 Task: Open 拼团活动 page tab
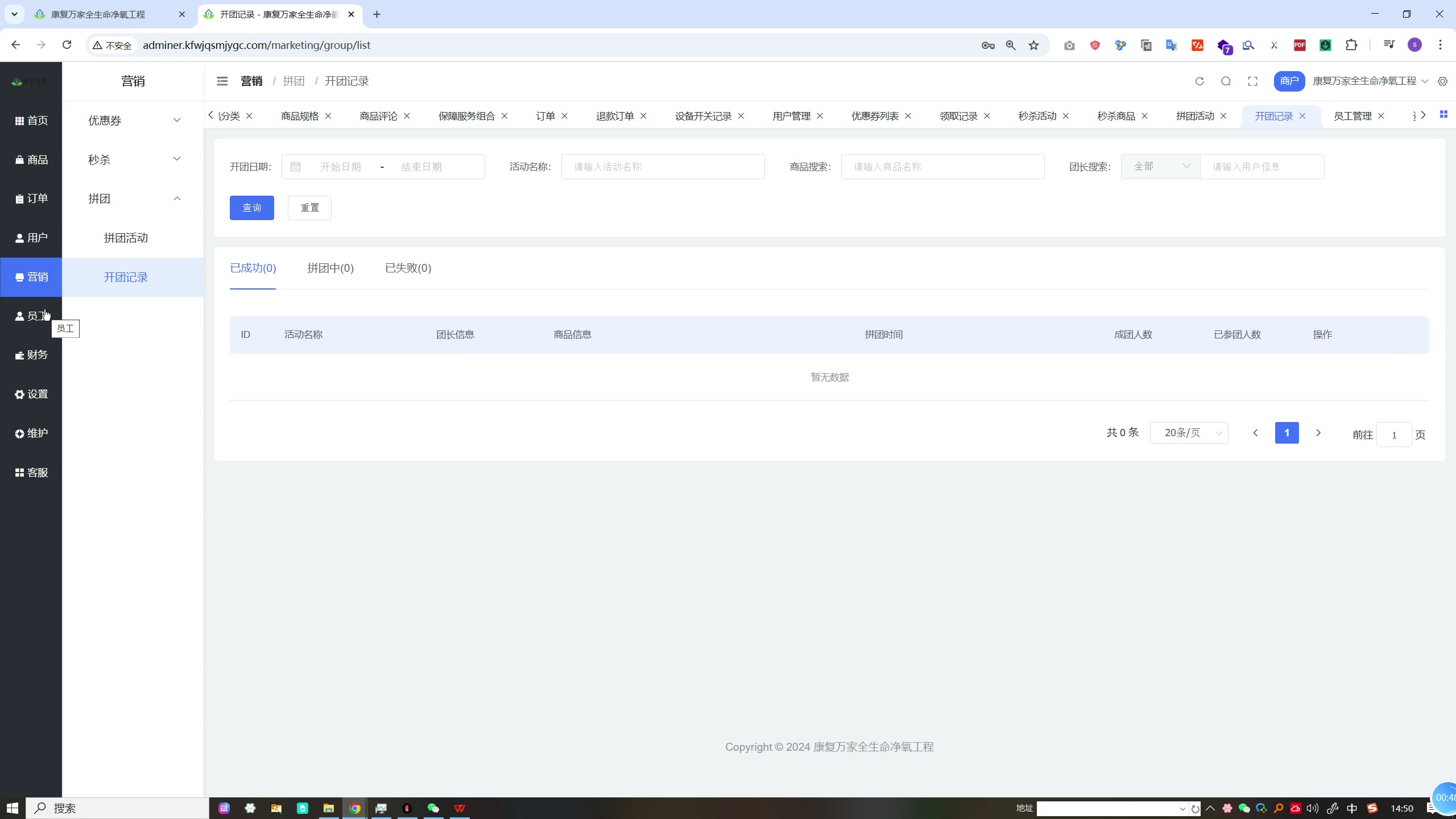pos(1195,116)
